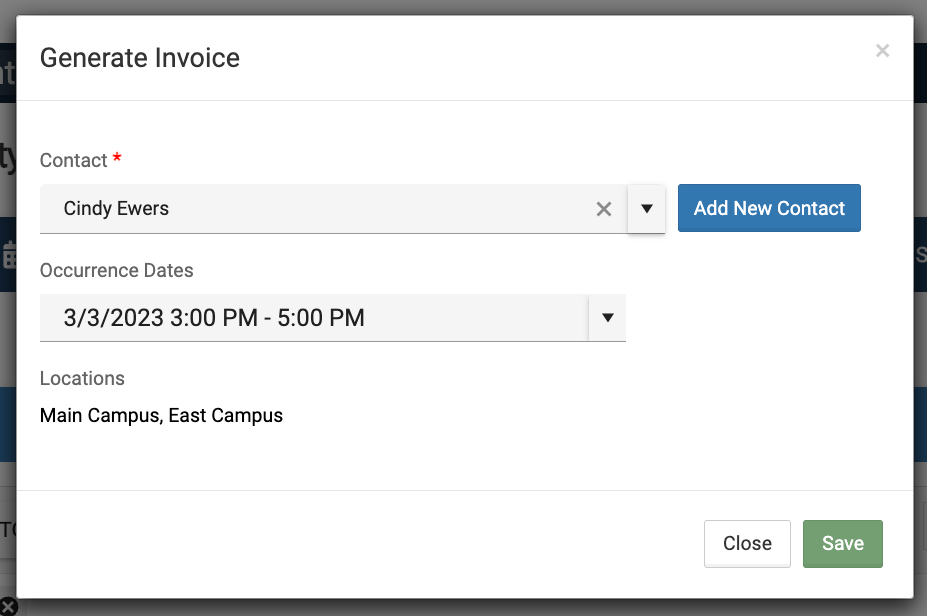The width and height of the screenshot is (927, 616).
Task: Click the East Campus location text
Action: click(226, 415)
